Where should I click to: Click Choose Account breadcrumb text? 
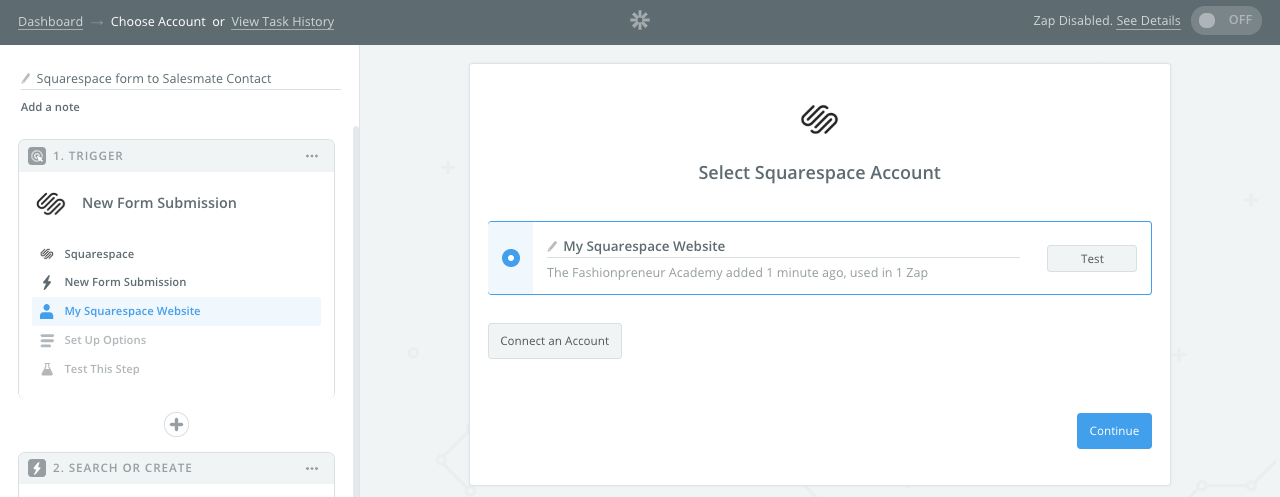158,21
